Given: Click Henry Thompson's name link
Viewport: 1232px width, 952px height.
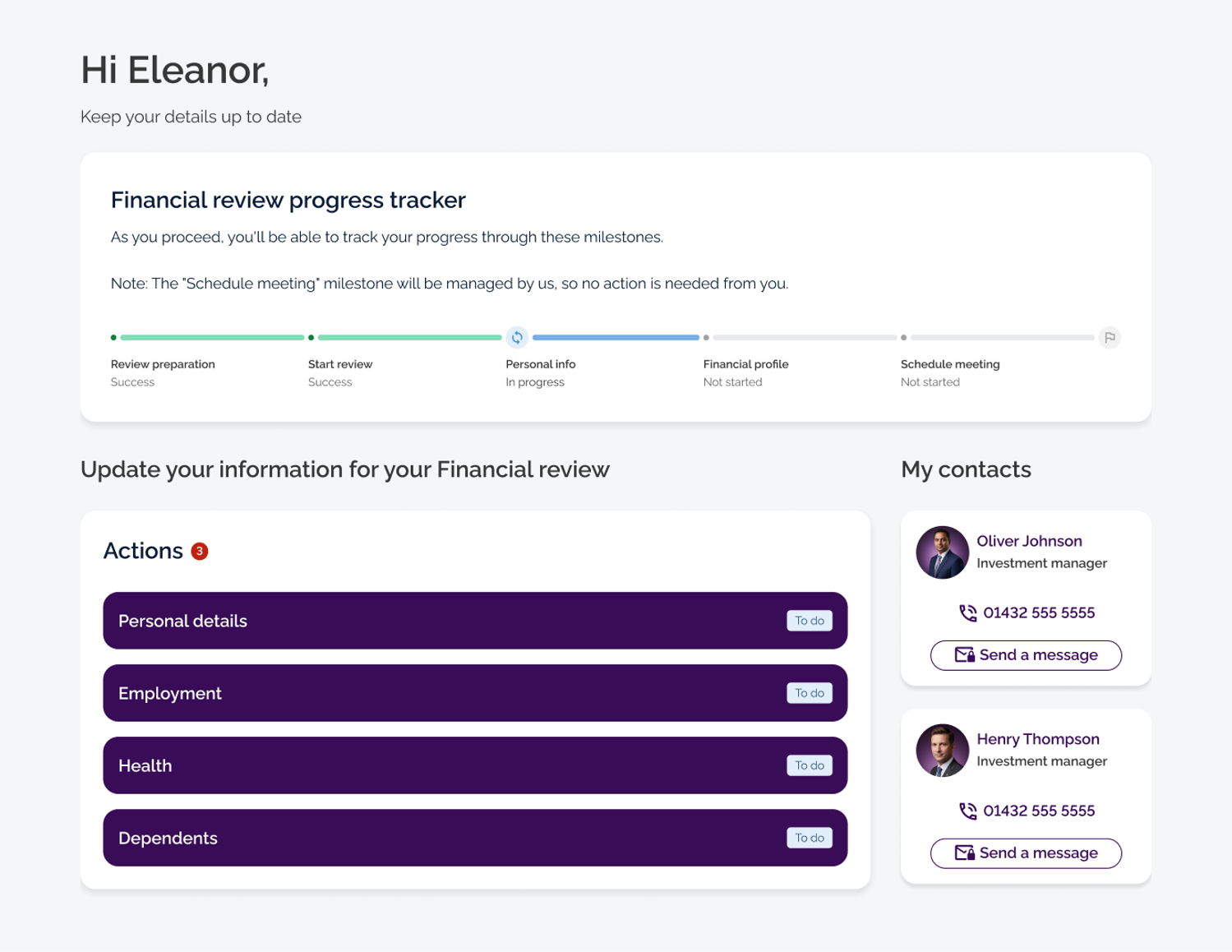Looking at the screenshot, I should point(1038,739).
